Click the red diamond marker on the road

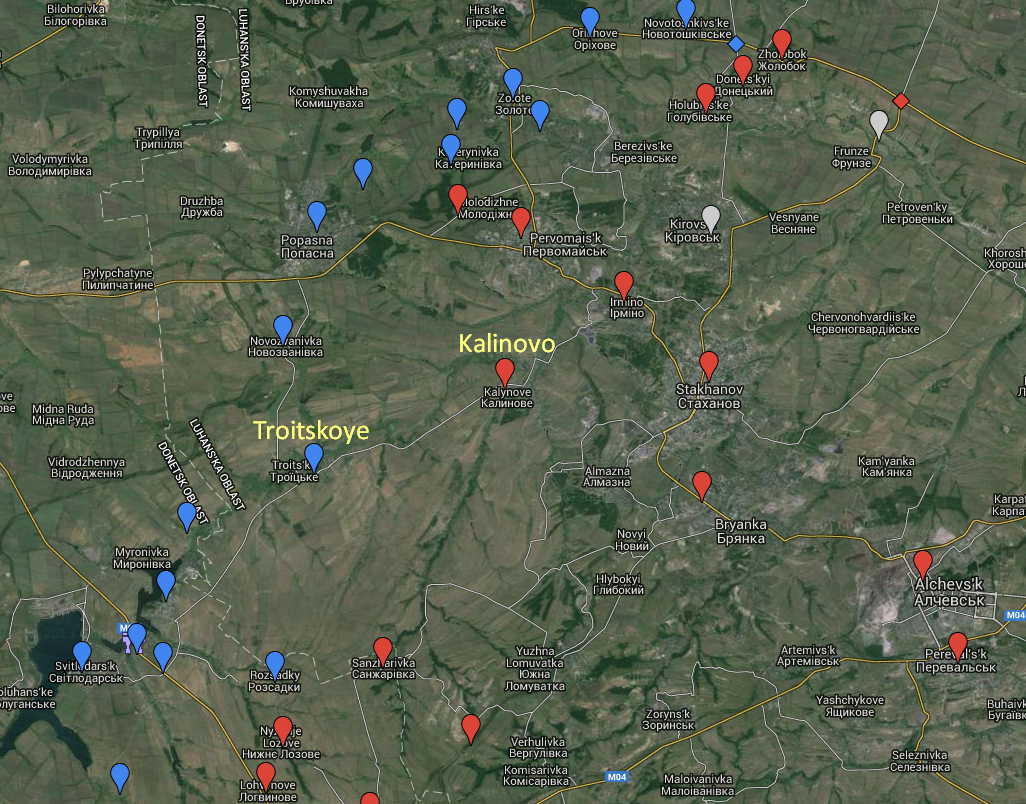[900, 101]
